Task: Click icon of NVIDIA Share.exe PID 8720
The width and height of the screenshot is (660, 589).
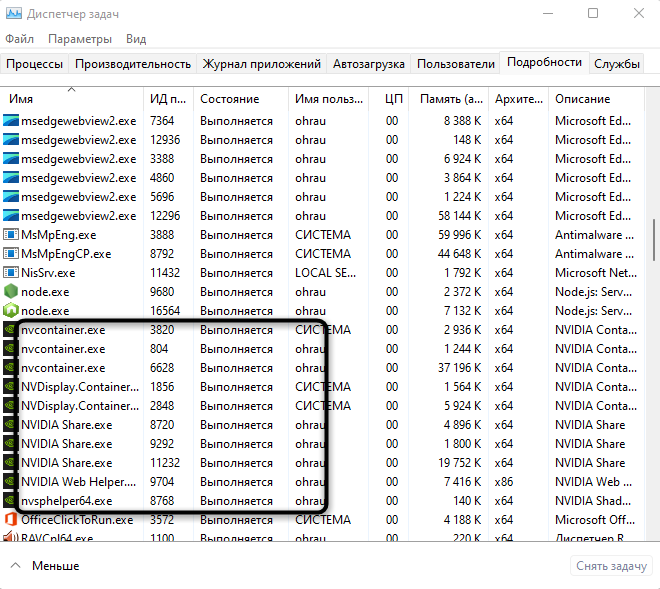Action: pyautogui.click(x=9, y=424)
